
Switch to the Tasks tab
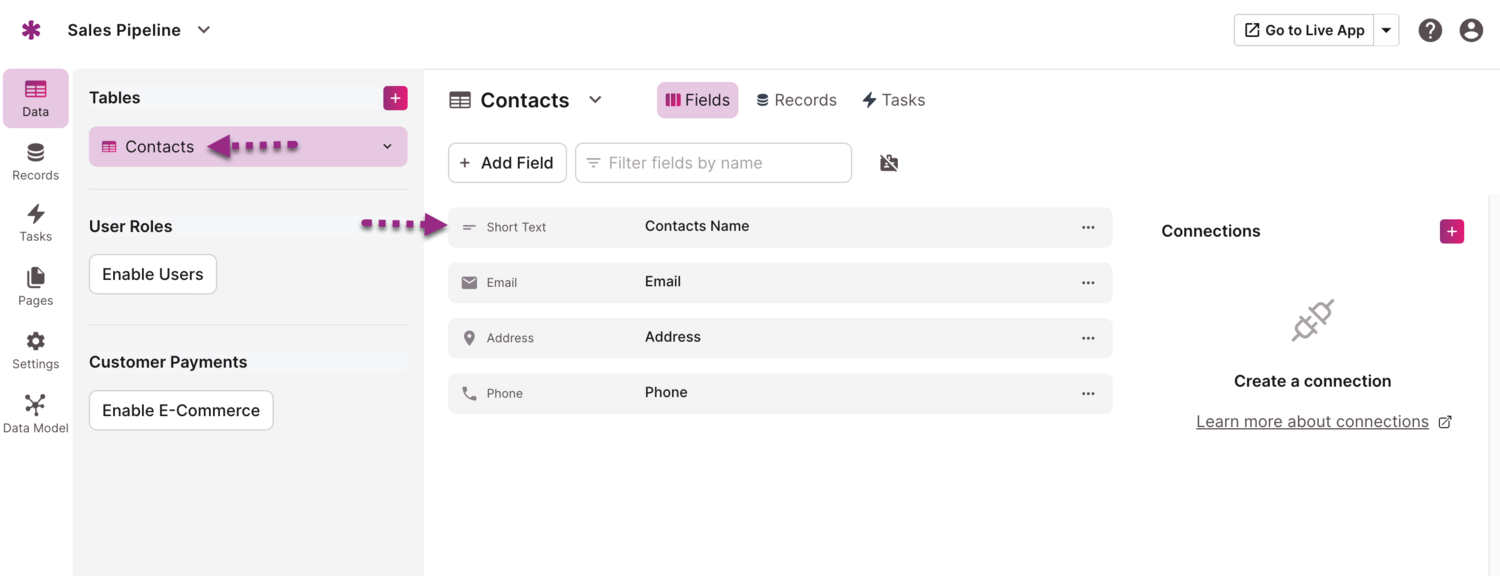(x=893, y=100)
